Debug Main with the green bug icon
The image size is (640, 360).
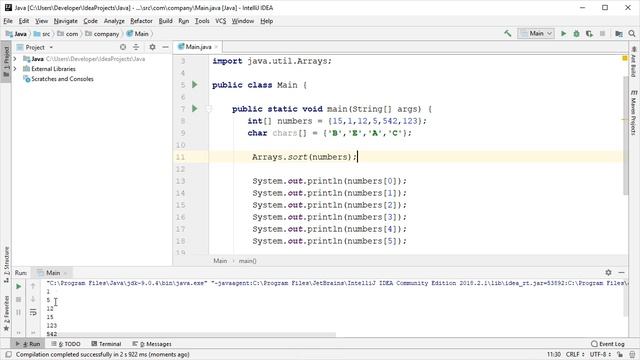(576, 33)
